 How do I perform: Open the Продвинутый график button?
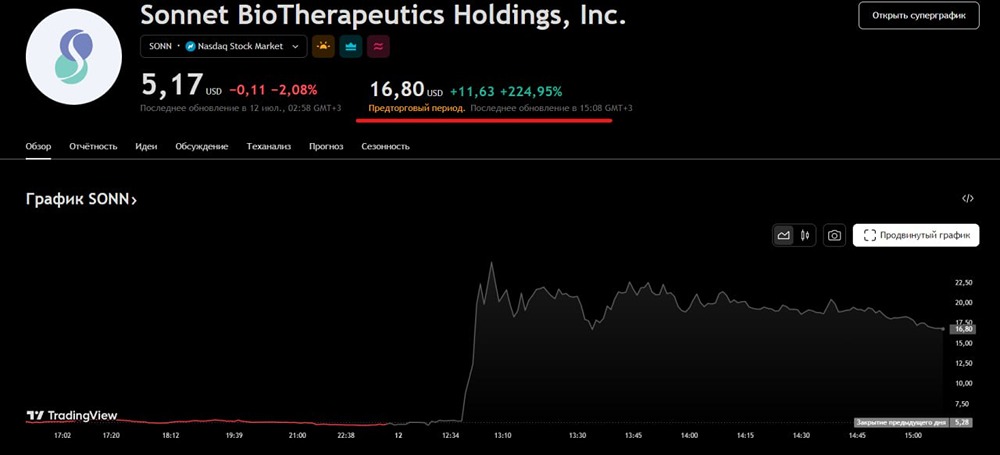point(916,236)
